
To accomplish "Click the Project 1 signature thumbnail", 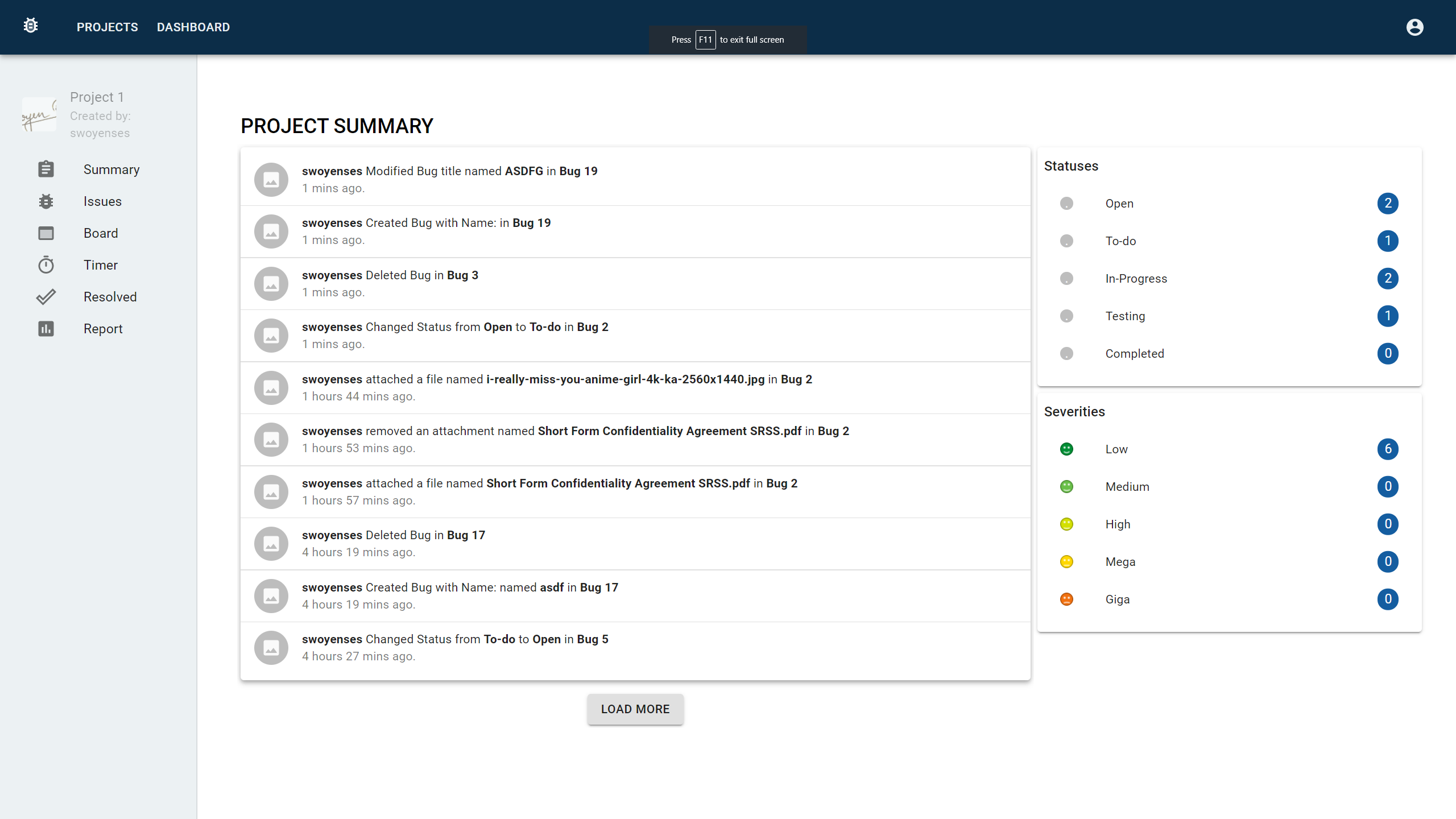I will pyautogui.click(x=39, y=114).
